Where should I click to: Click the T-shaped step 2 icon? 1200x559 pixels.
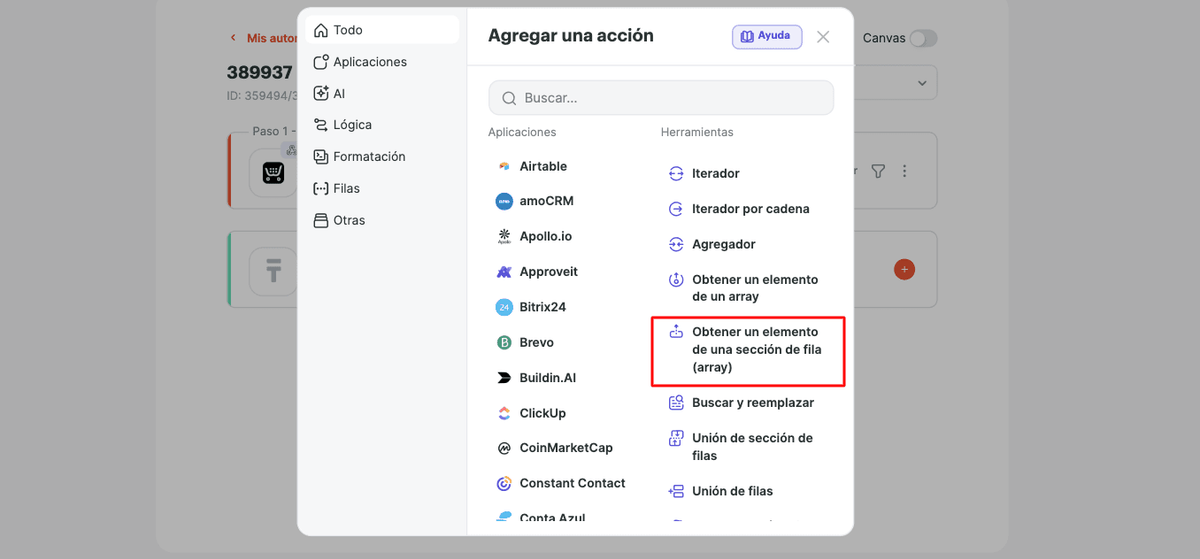click(x=273, y=271)
